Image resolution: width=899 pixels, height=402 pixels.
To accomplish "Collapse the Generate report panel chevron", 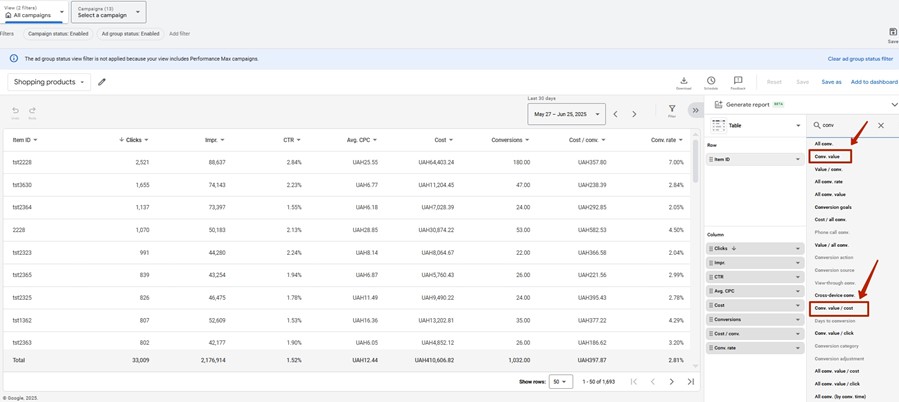I will click(x=893, y=104).
